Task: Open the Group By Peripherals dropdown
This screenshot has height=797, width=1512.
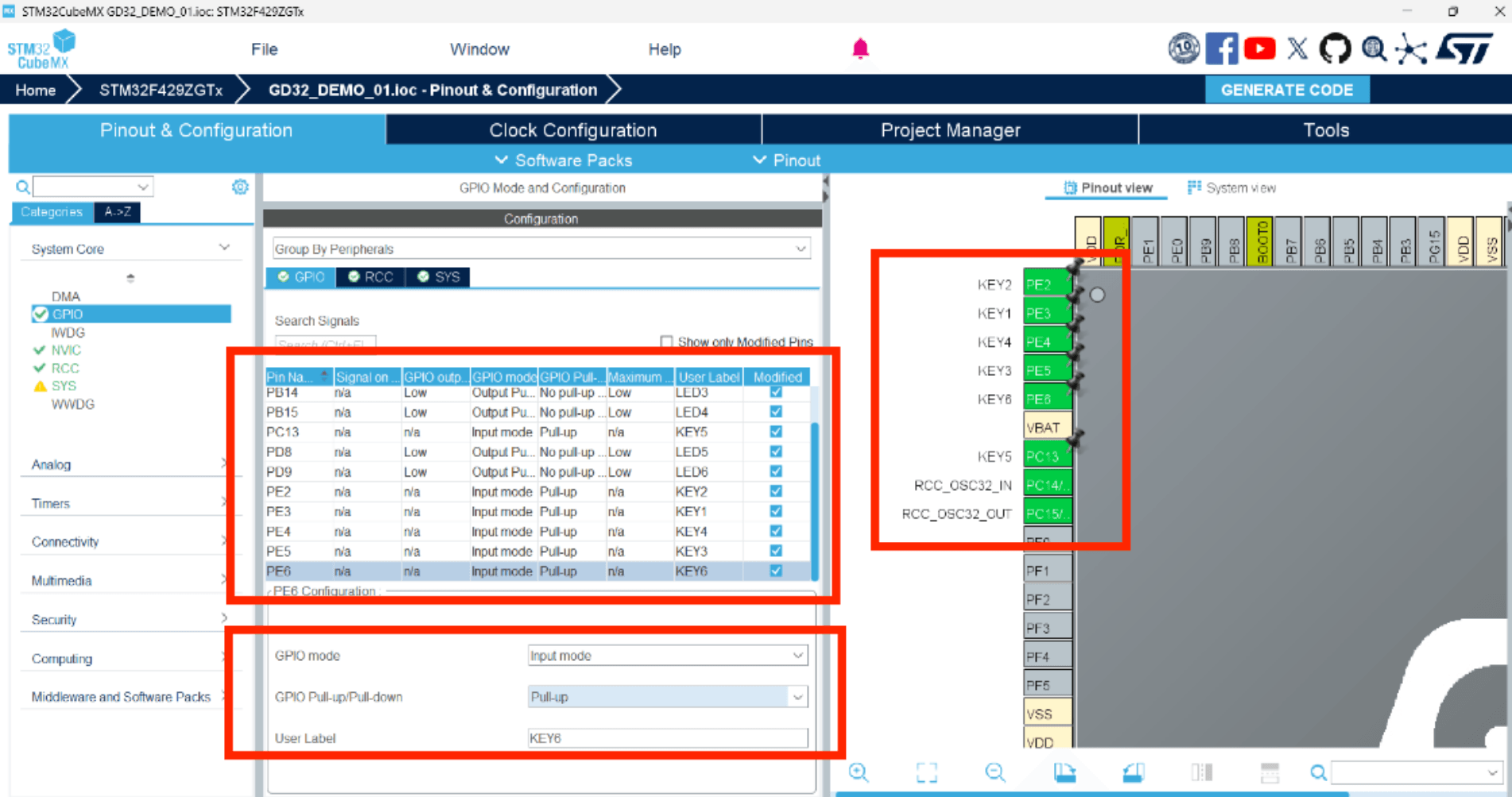Action: [x=541, y=249]
